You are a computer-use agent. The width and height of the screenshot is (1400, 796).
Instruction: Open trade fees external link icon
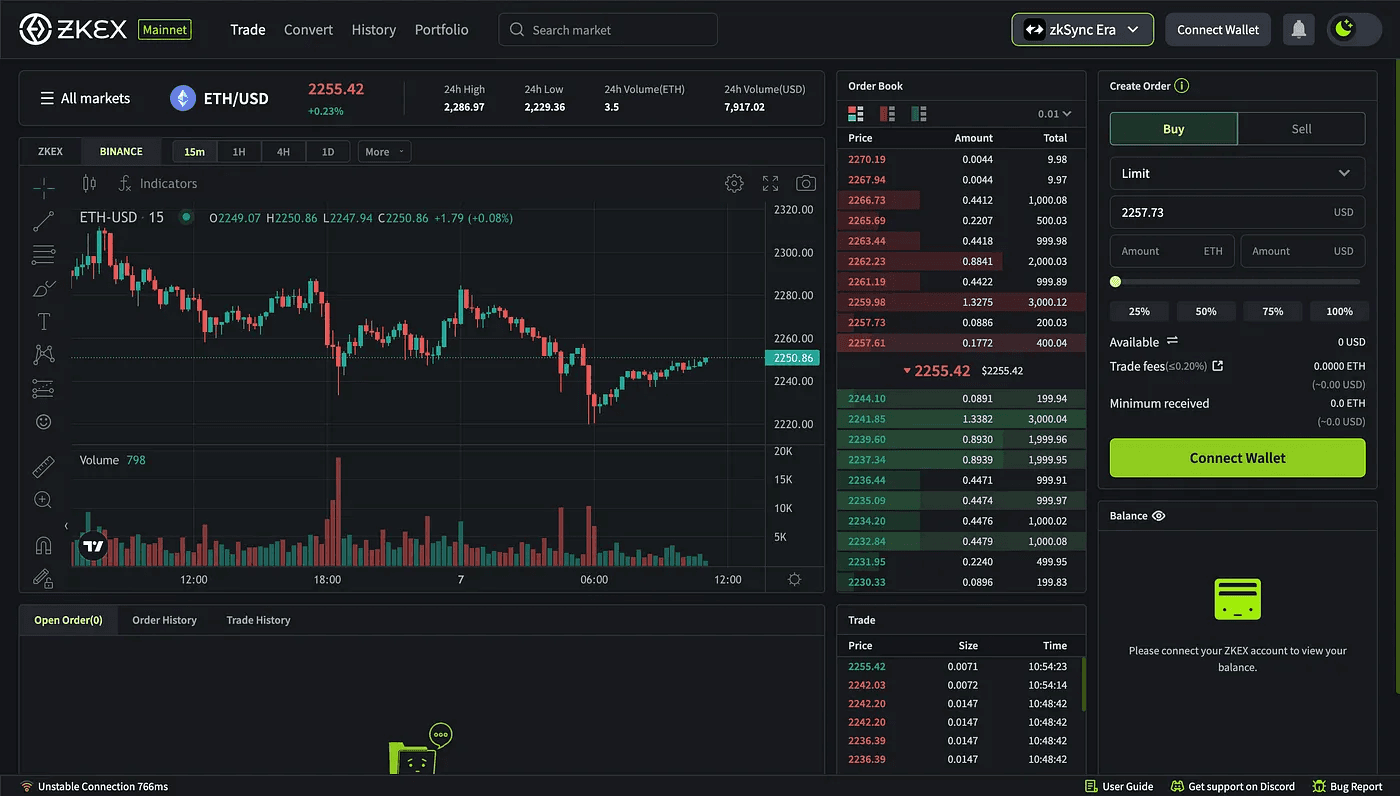pyautogui.click(x=1217, y=366)
